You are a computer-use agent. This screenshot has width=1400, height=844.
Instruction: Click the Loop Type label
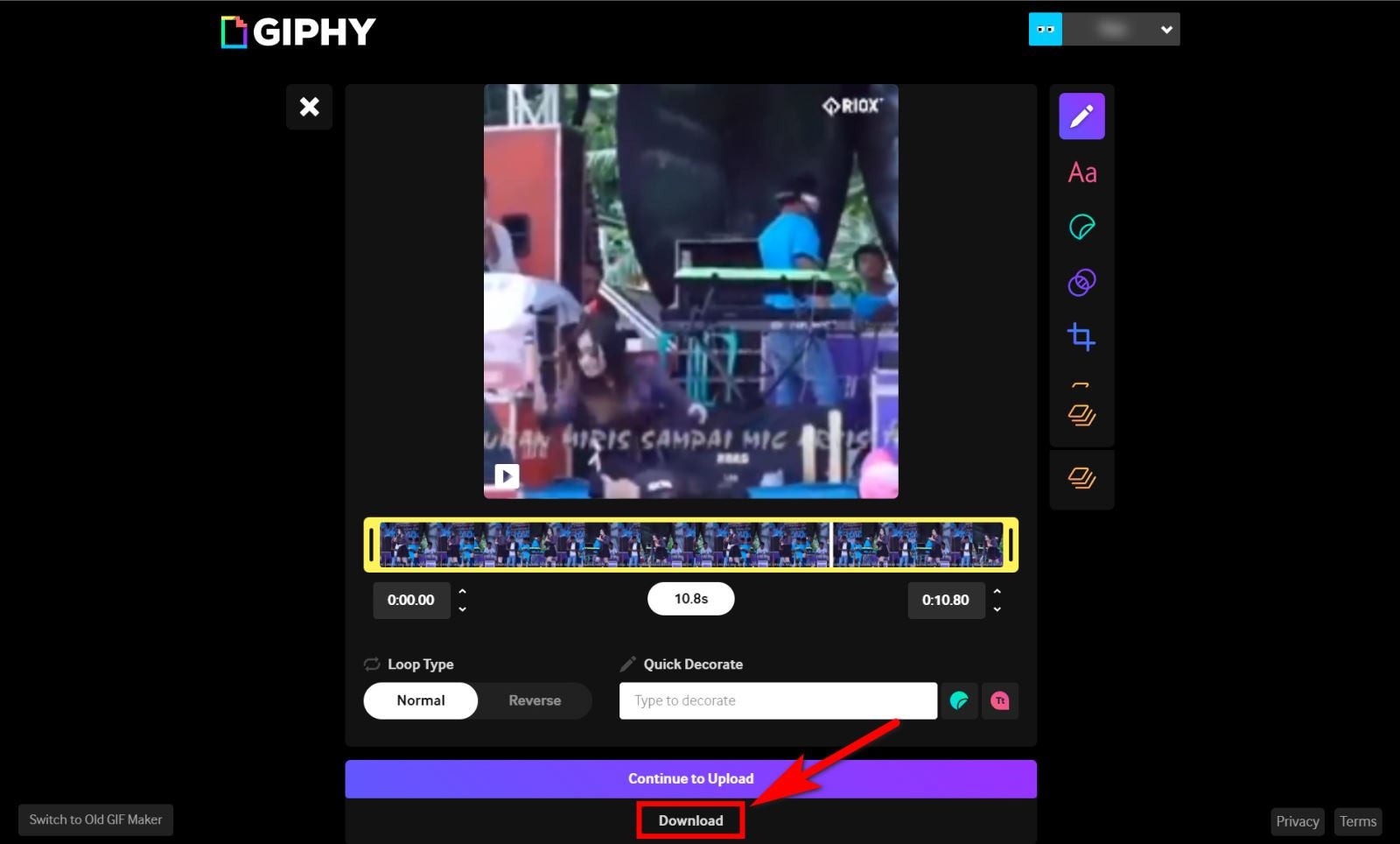(420, 665)
